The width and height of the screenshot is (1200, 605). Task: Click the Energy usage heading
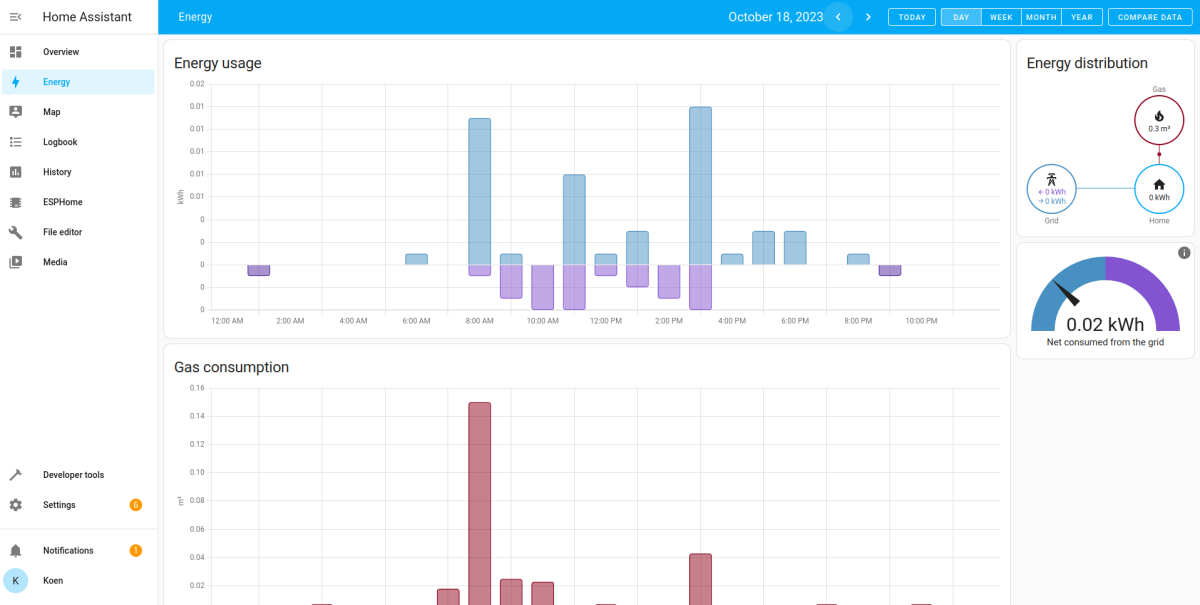click(218, 63)
